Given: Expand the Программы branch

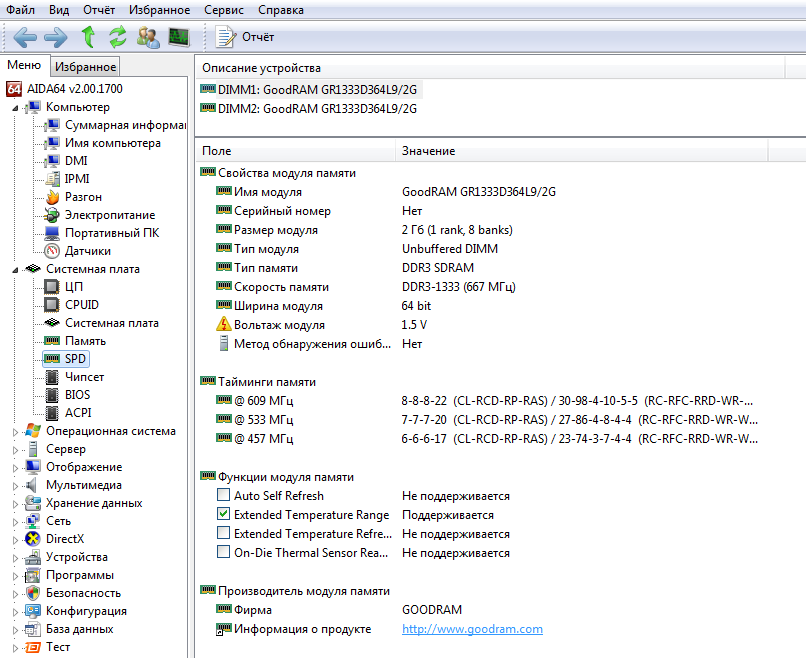Looking at the screenshot, I should (15, 576).
